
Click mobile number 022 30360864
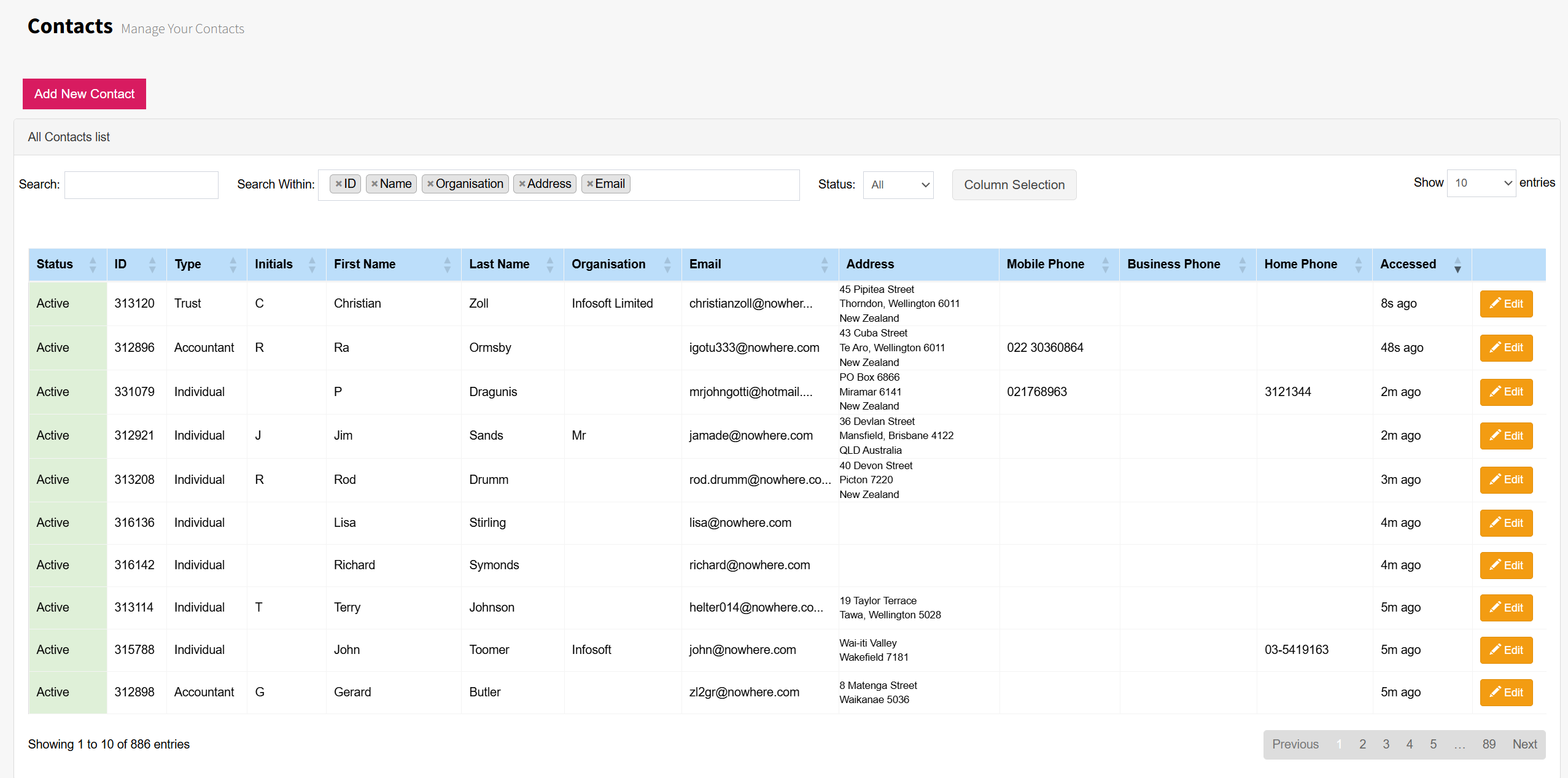pos(1045,348)
